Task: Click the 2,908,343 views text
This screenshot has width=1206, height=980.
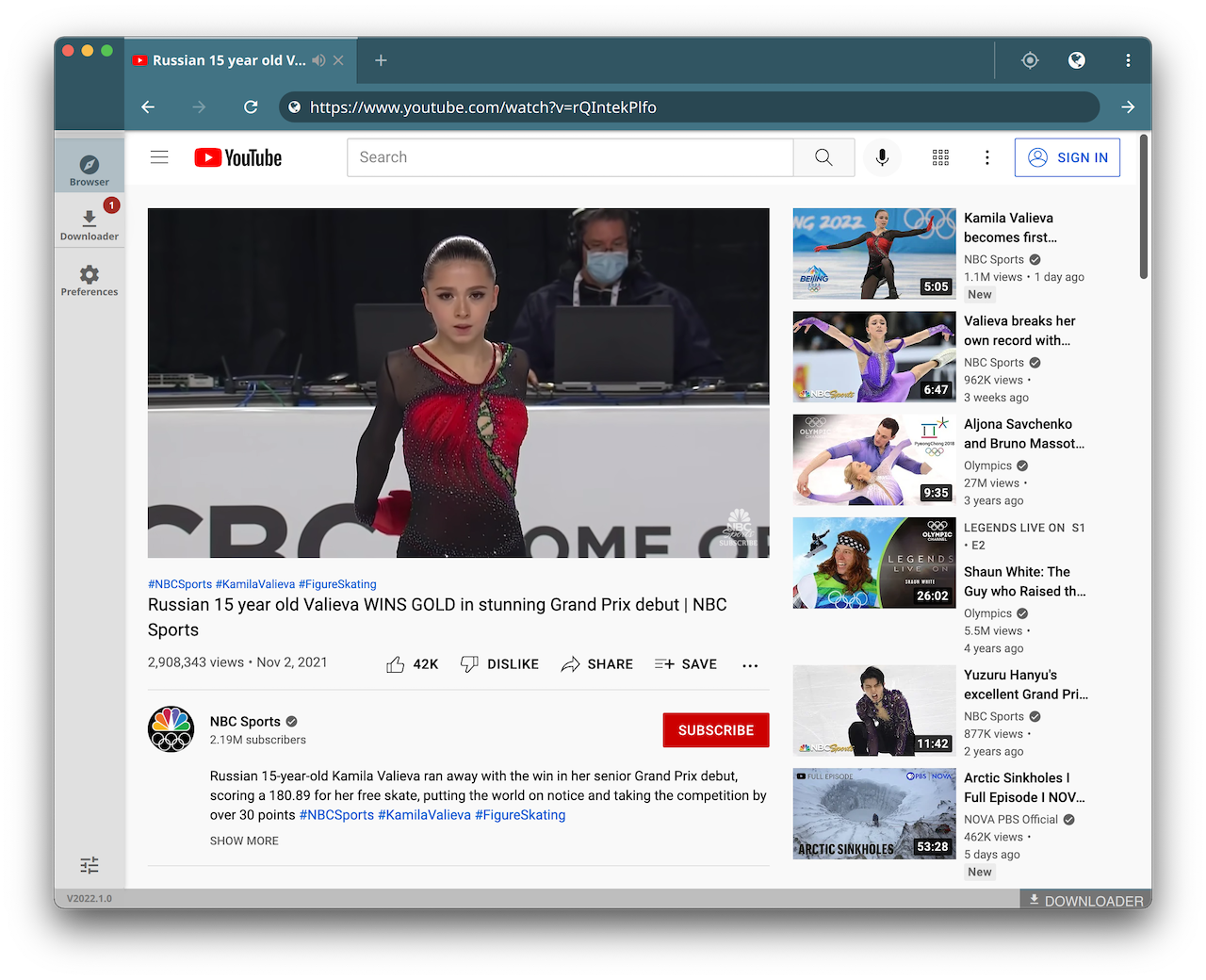Action: [196, 662]
